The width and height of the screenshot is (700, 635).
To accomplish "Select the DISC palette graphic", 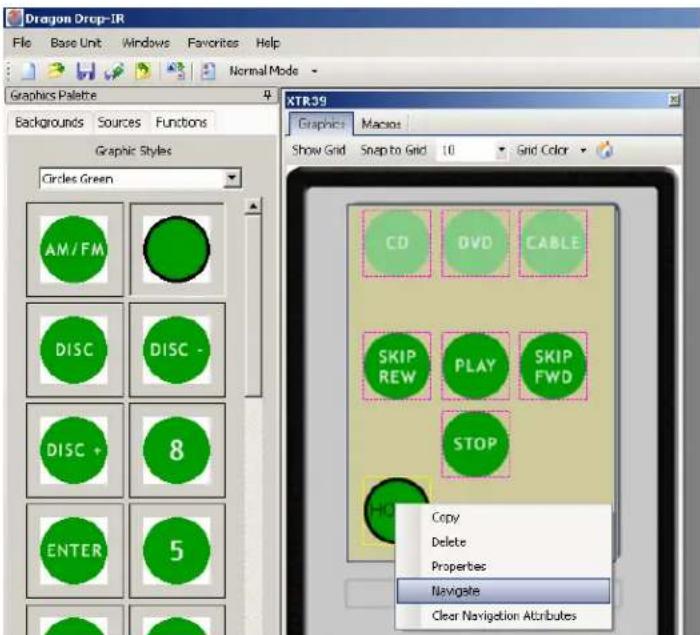I will tap(74, 350).
